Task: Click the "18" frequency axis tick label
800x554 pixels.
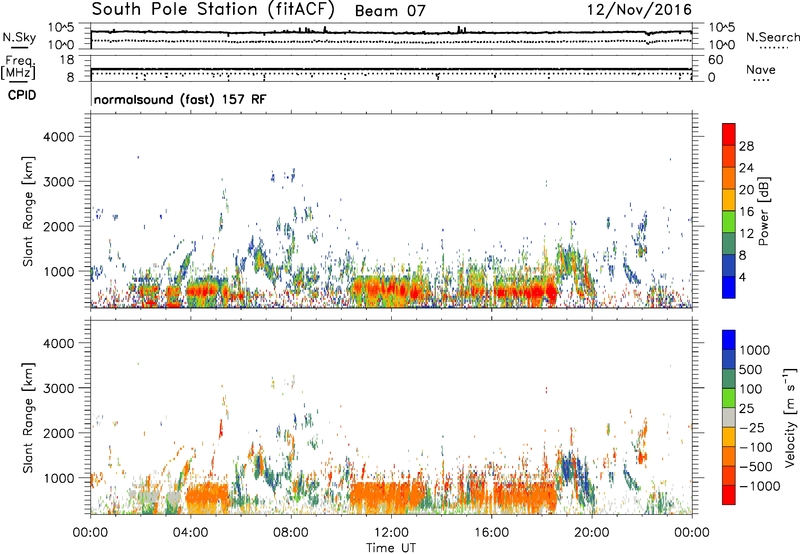Action: coord(67,60)
